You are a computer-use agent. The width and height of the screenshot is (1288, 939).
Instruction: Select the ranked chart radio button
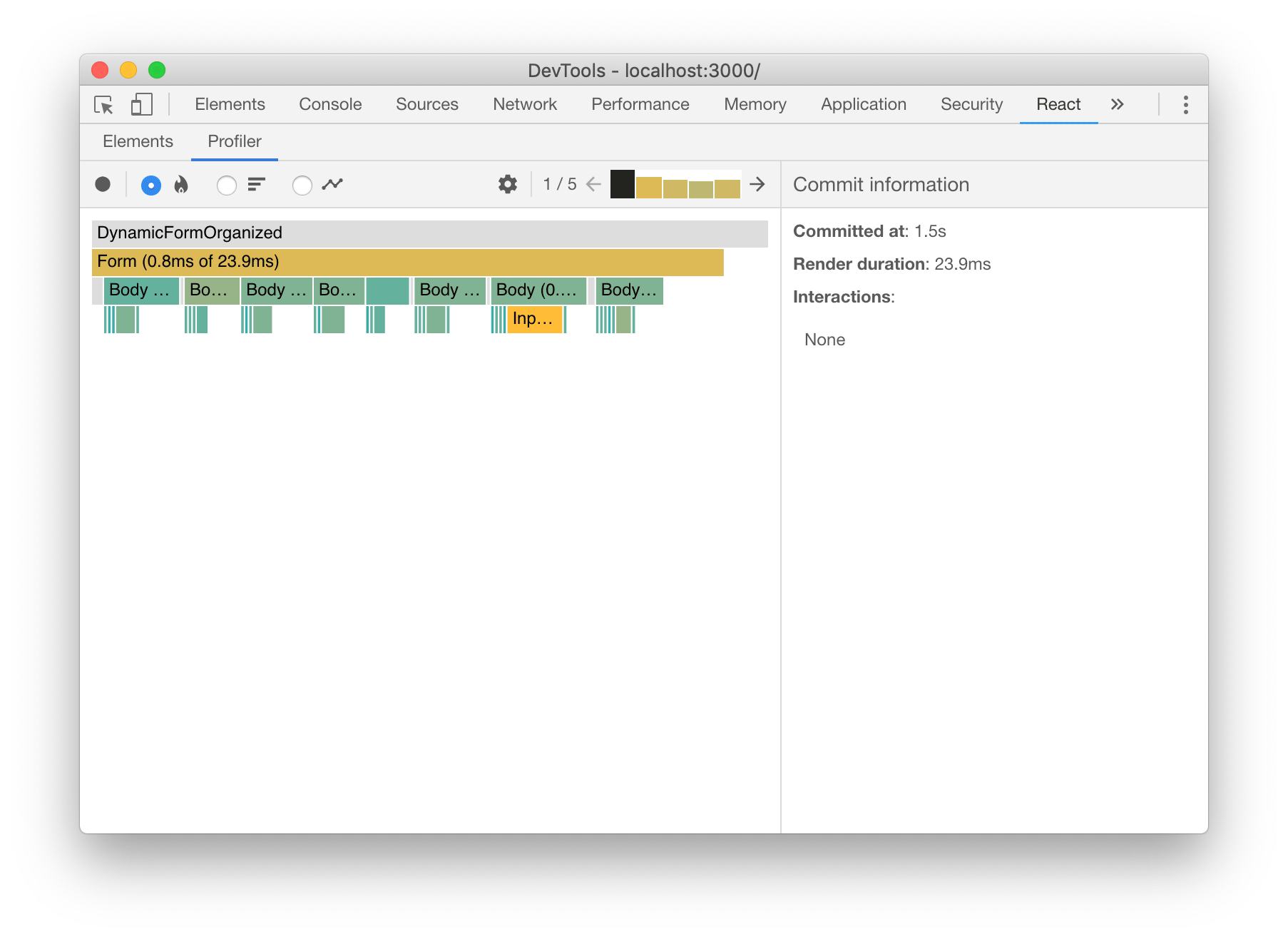coord(227,184)
